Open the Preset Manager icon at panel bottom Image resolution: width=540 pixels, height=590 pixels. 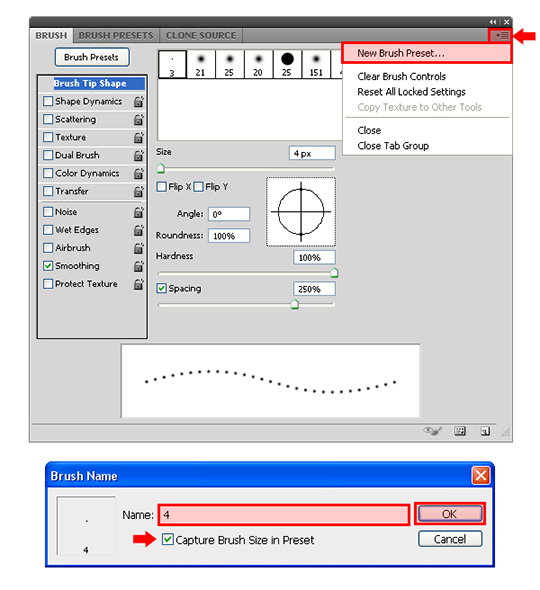[459, 431]
